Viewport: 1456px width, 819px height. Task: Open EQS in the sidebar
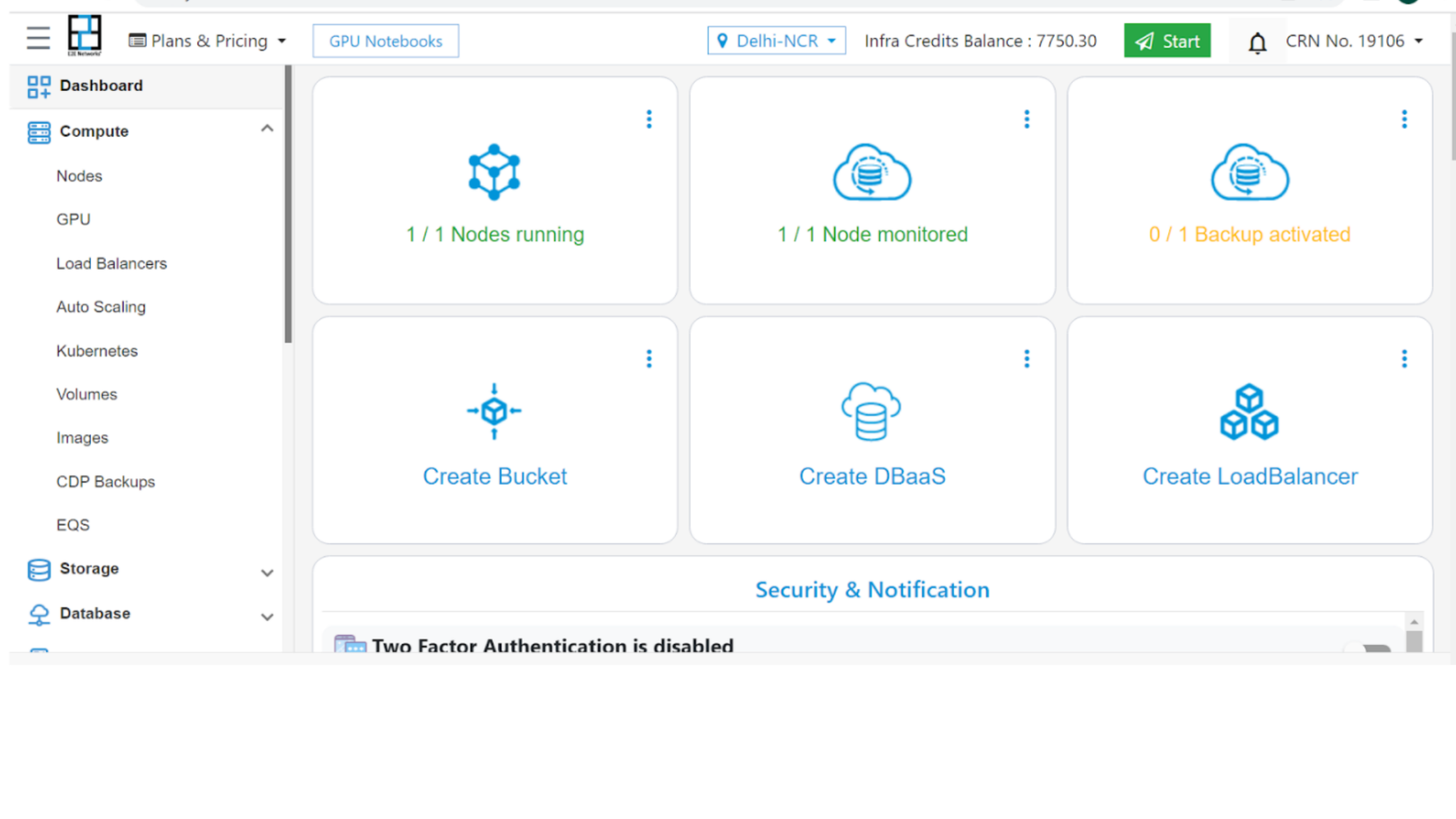(x=73, y=525)
